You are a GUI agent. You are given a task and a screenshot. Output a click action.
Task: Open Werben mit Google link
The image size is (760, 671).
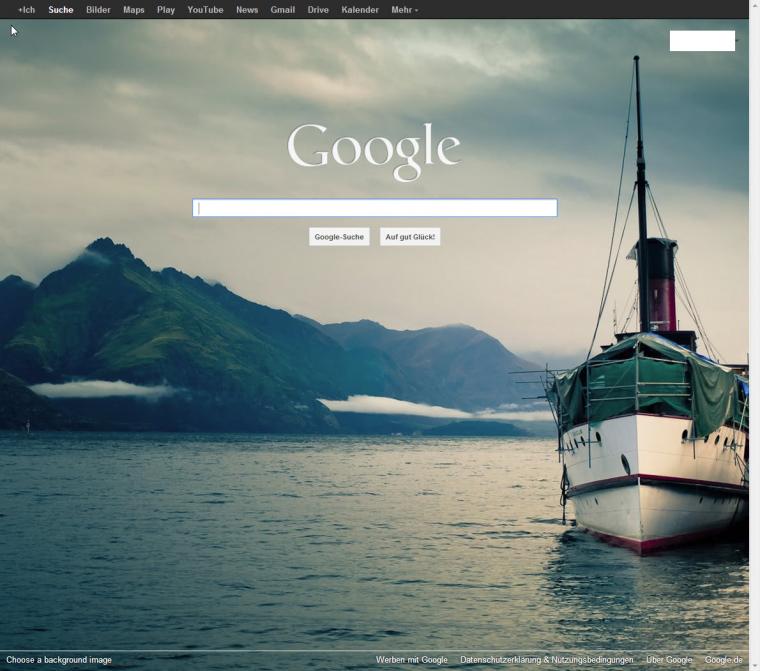pos(412,660)
